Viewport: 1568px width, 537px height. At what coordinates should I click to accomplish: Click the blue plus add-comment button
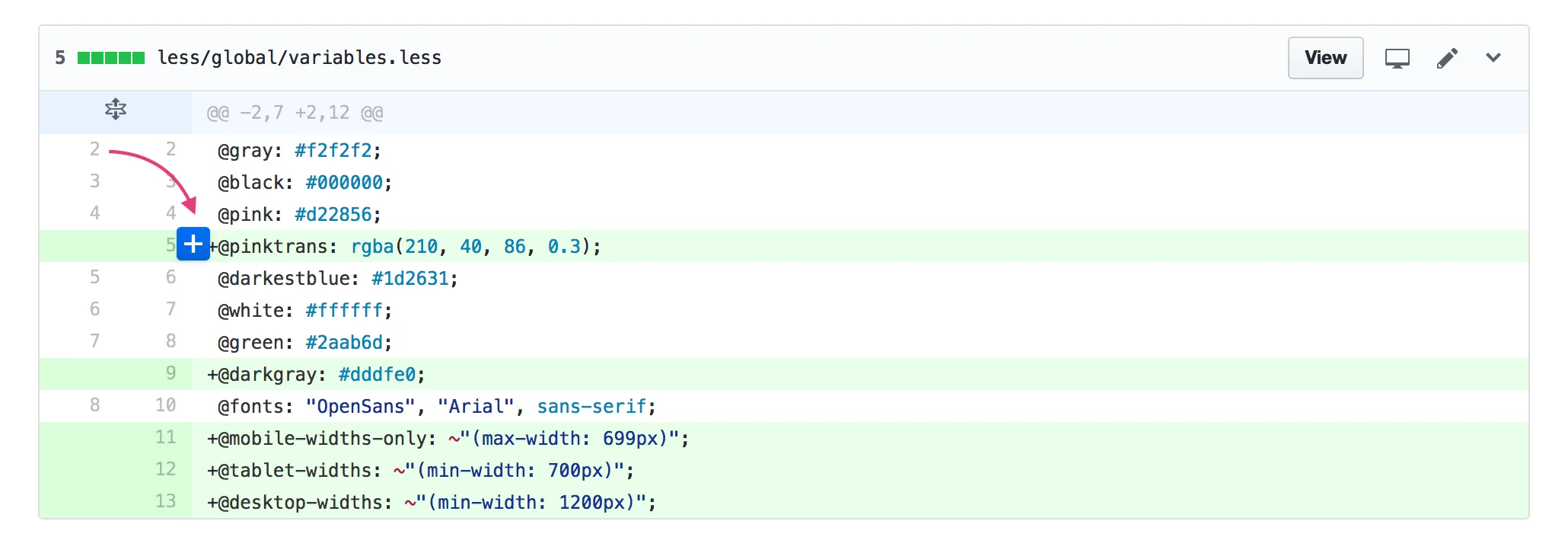click(x=193, y=245)
